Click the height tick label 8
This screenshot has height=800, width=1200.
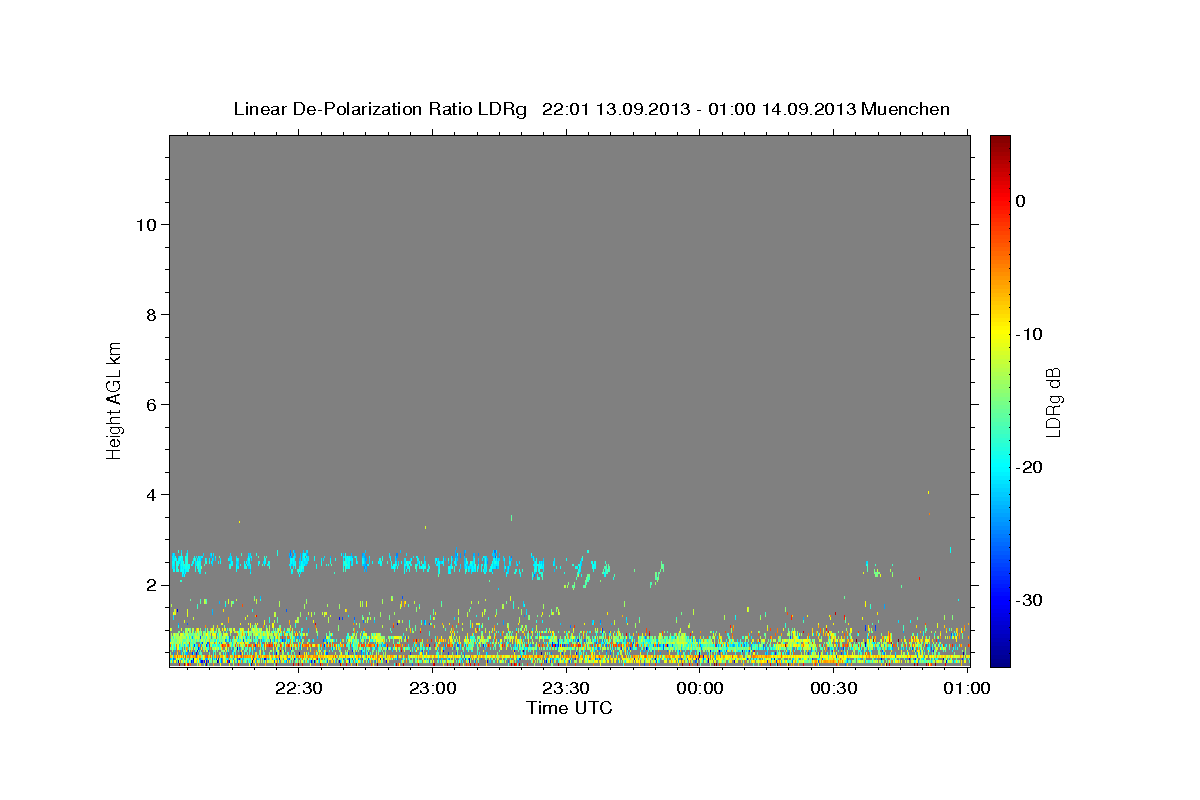(150, 315)
